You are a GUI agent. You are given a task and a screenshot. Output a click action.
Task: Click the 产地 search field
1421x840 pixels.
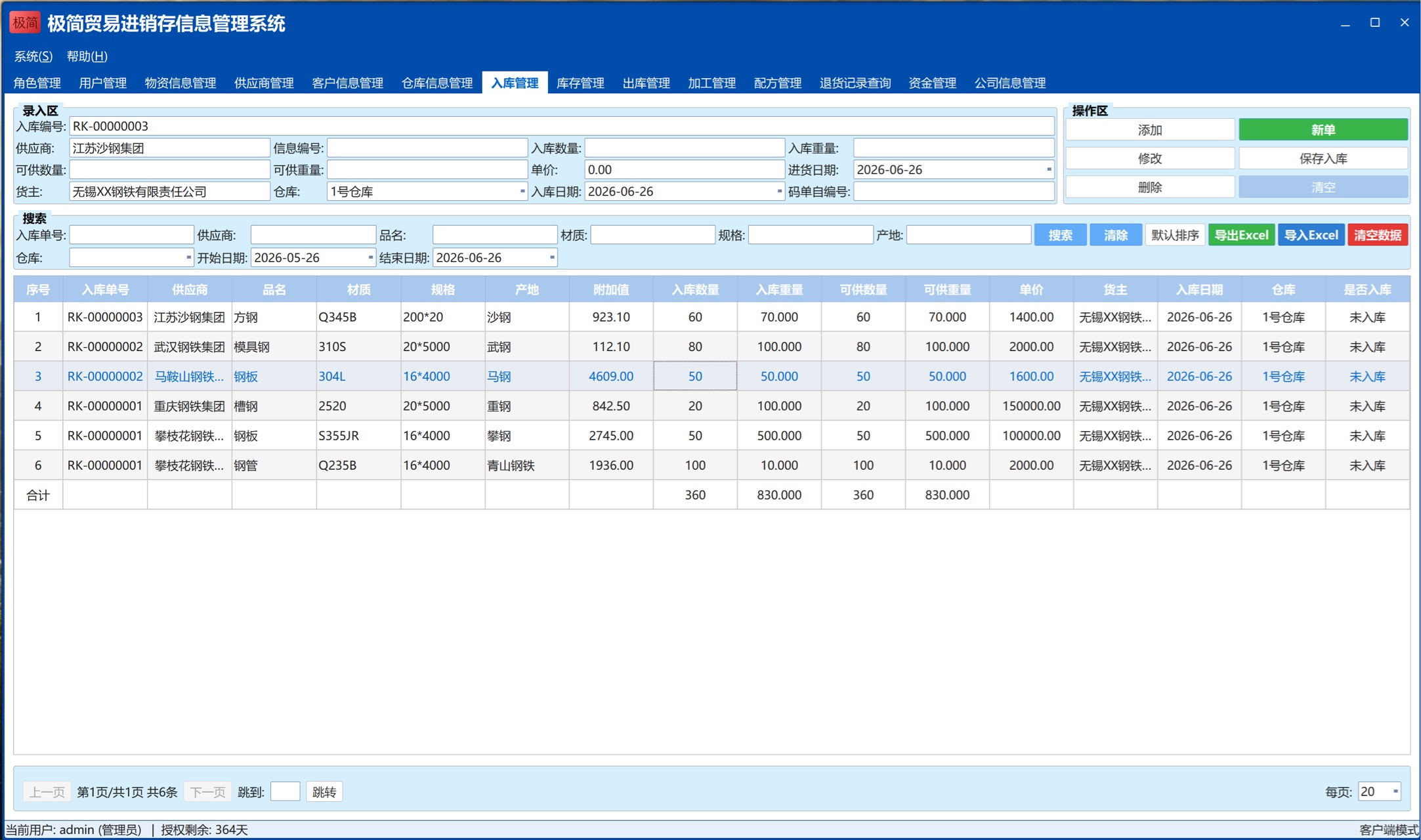click(969, 235)
